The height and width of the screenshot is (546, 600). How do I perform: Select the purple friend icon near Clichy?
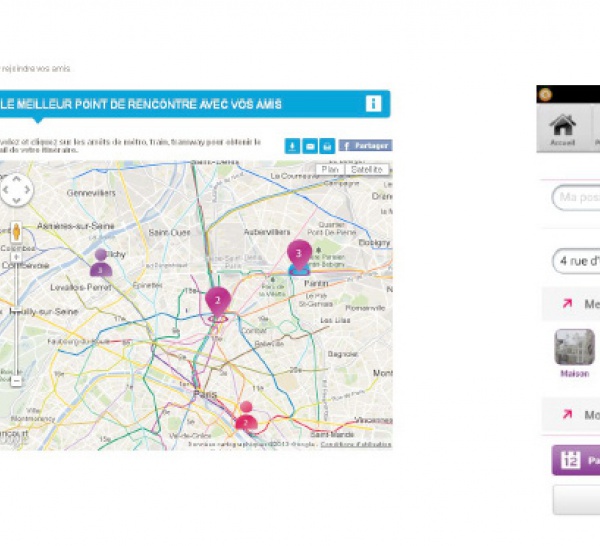click(x=101, y=262)
